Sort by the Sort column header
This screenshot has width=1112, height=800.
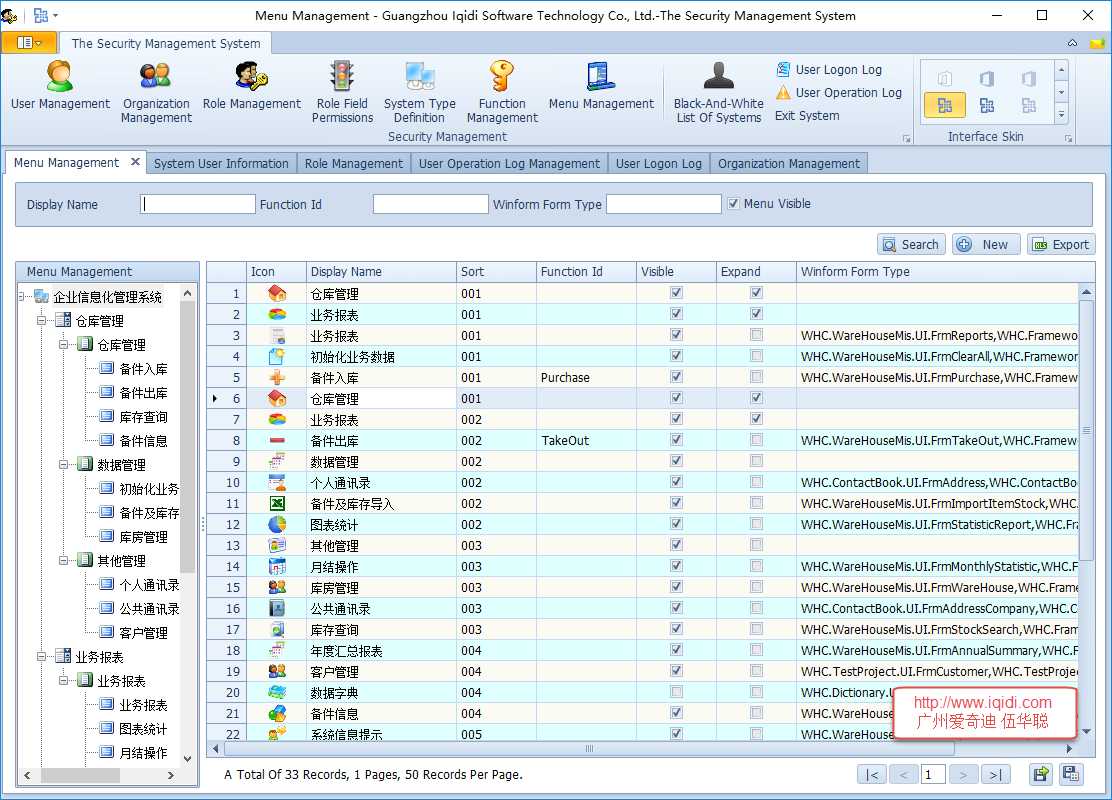pyautogui.click(x=496, y=272)
